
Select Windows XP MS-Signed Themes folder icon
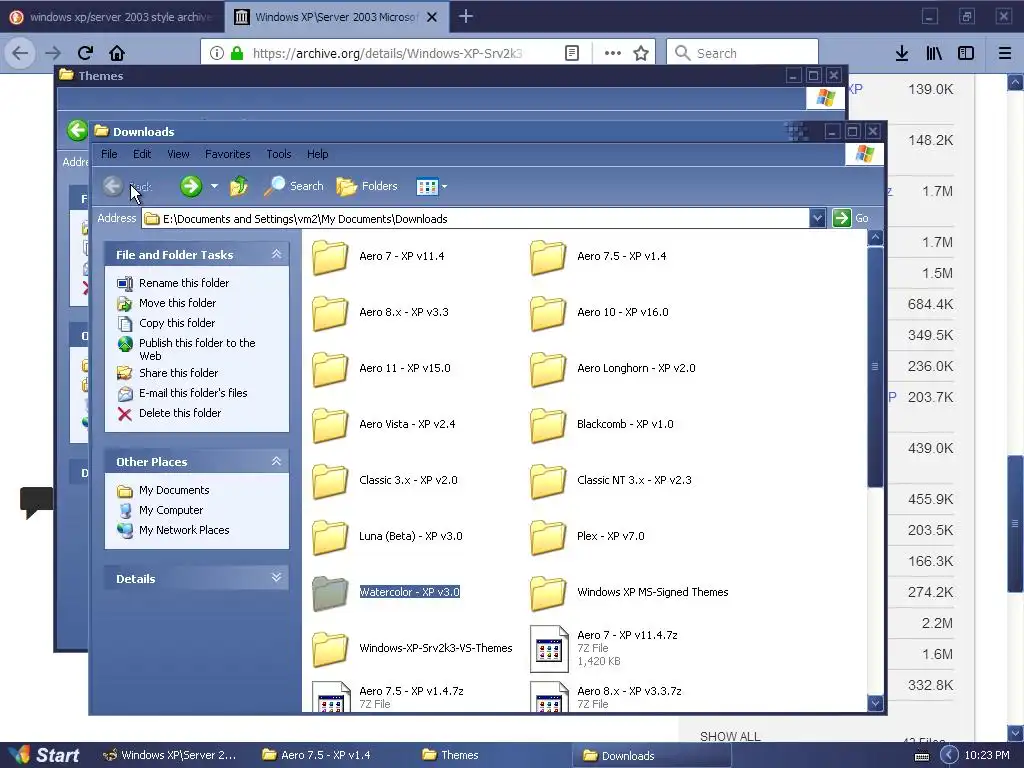[548, 593]
